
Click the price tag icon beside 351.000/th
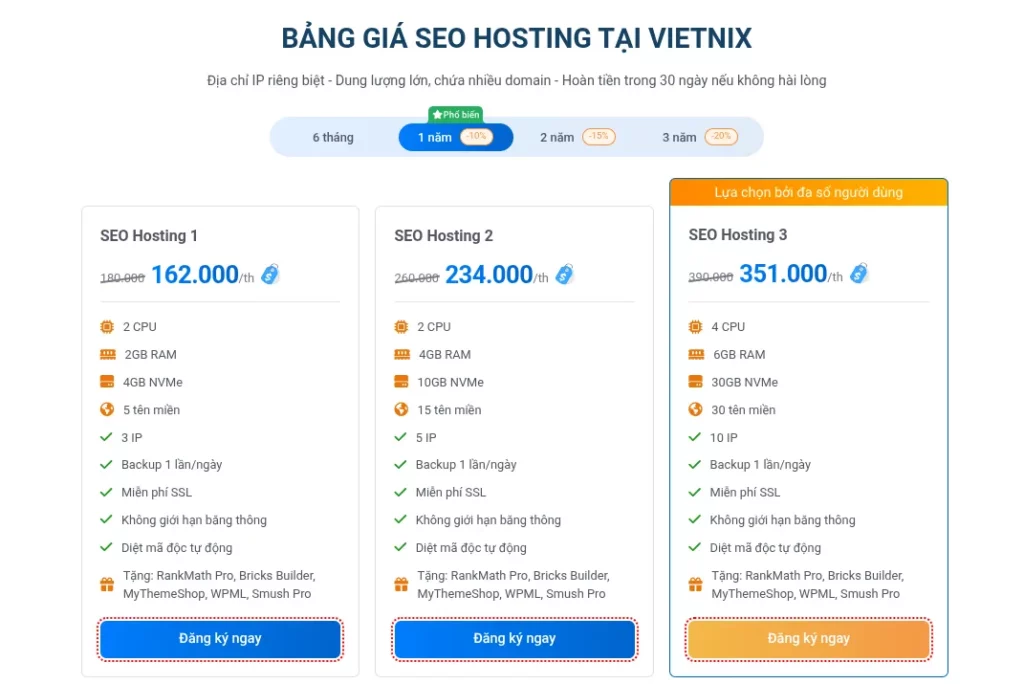pyautogui.click(x=858, y=273)
